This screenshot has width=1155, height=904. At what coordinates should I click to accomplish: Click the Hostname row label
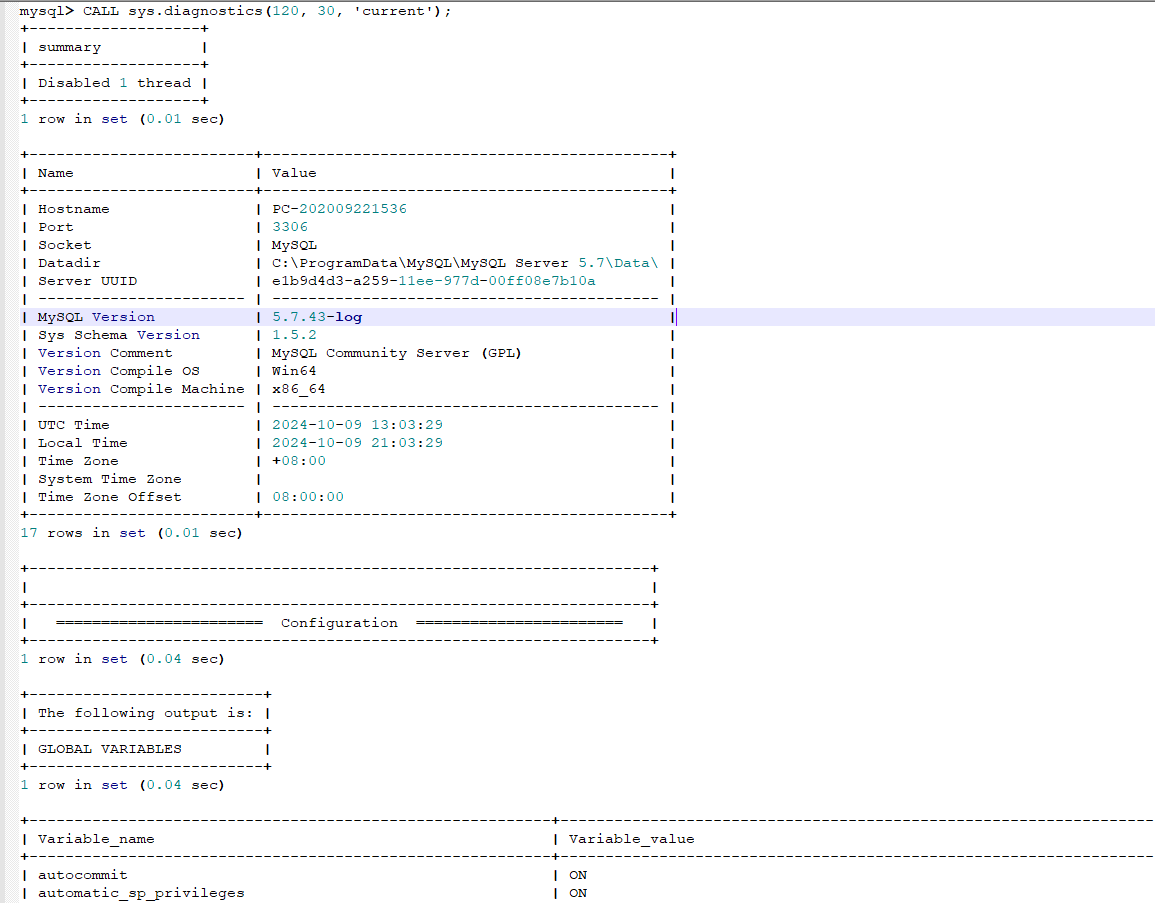(x=74, y=209)
